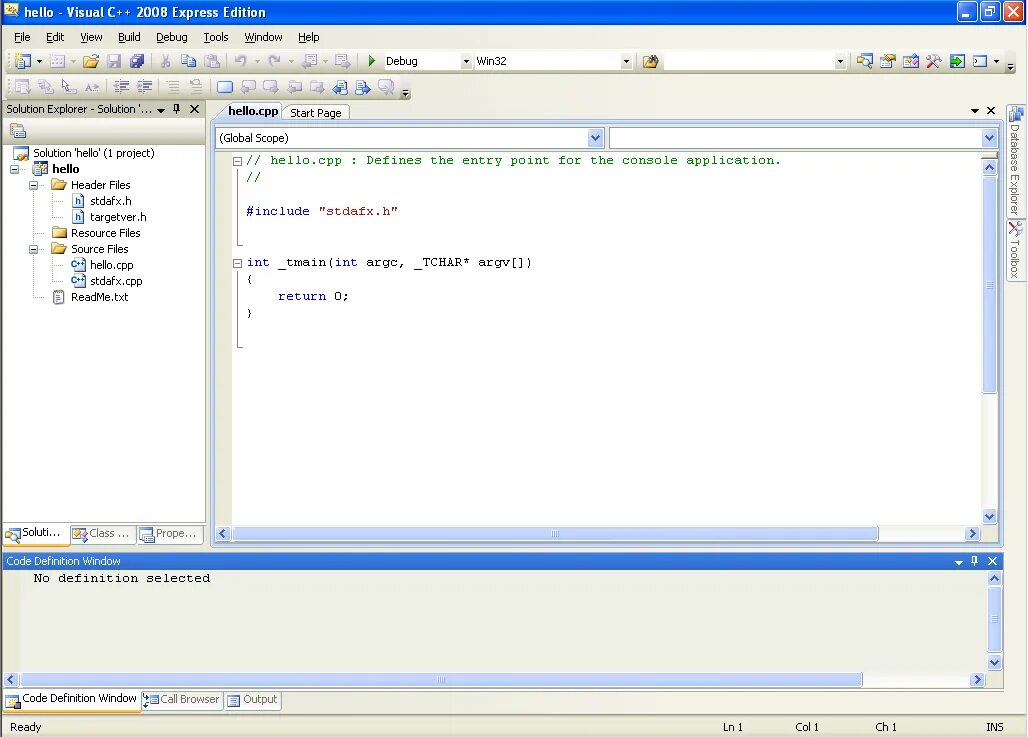Click Previous Bookmark in Document blue icon
Viewport: 1028px width, 737px height.
340,87
